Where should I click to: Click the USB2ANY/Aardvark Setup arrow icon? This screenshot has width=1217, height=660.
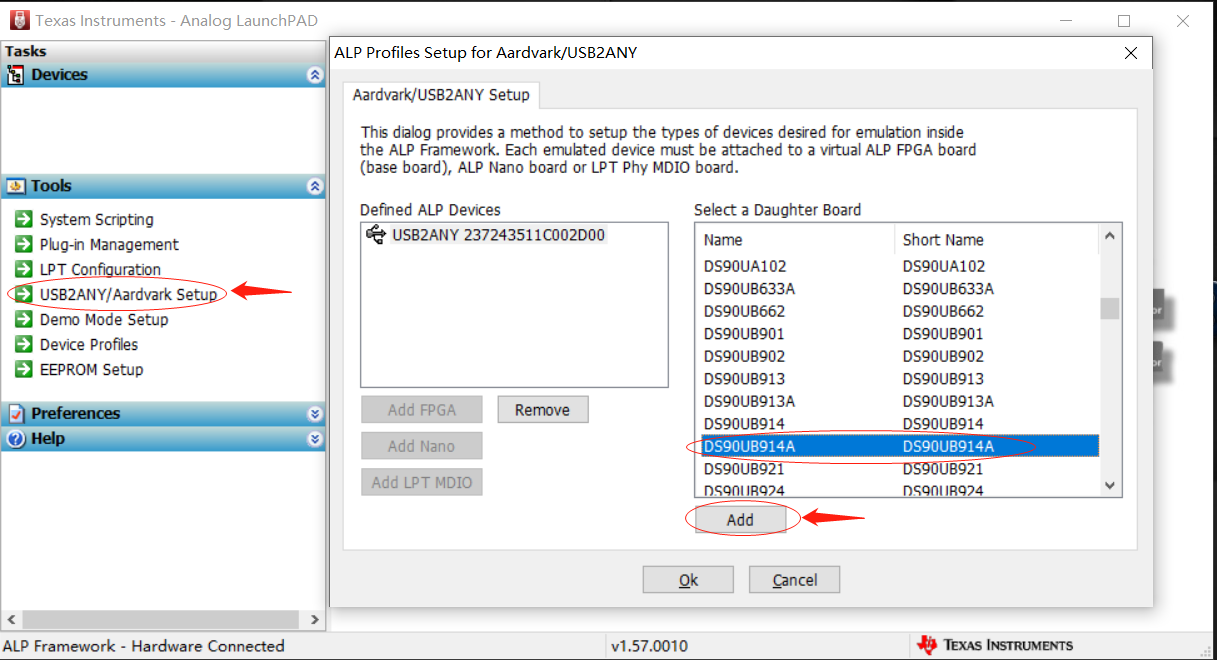[24, 294]
